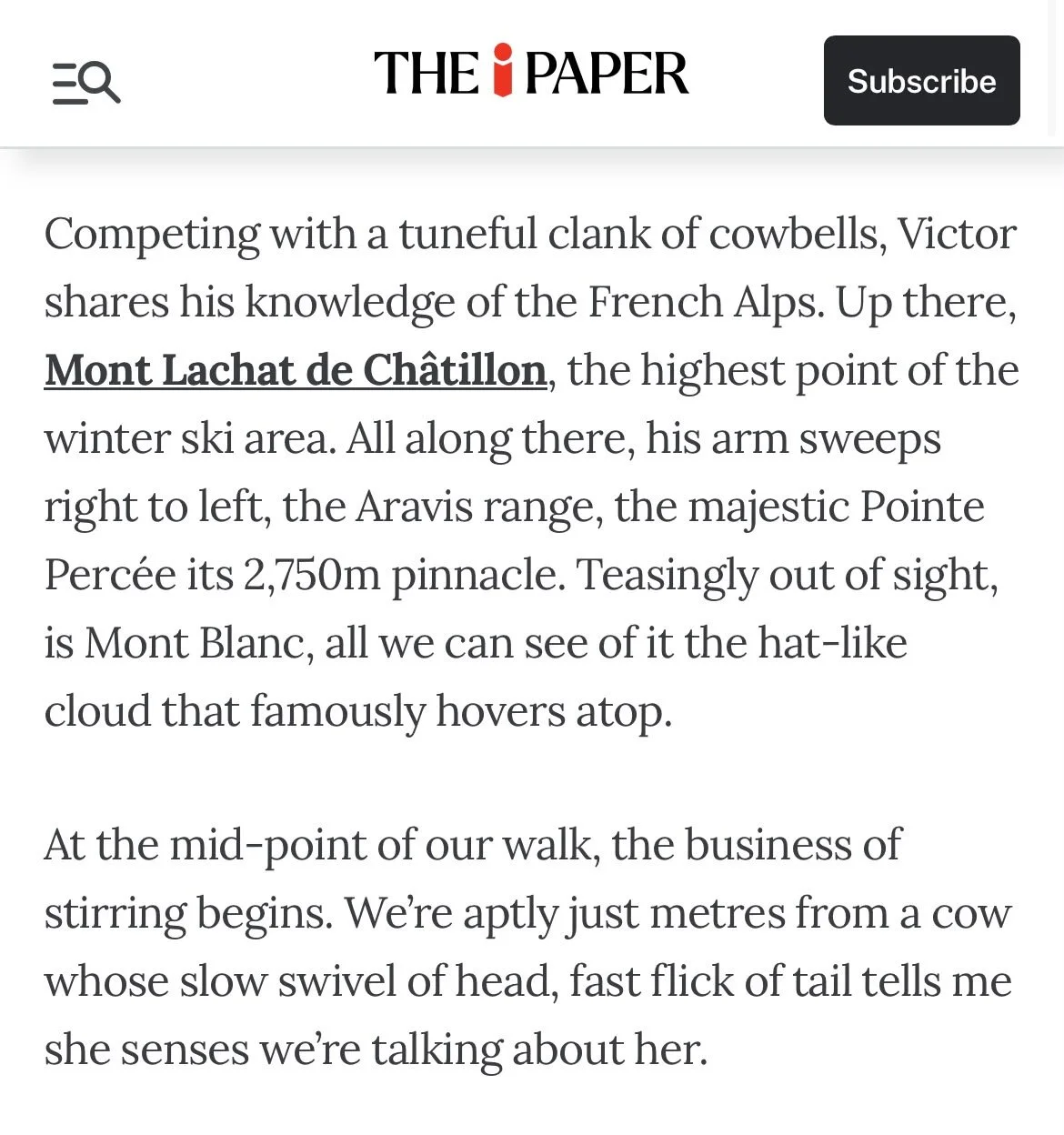Click the words 'Mont Blanc' in the text
1064x1135 pixels.
[x=195, y=643]
